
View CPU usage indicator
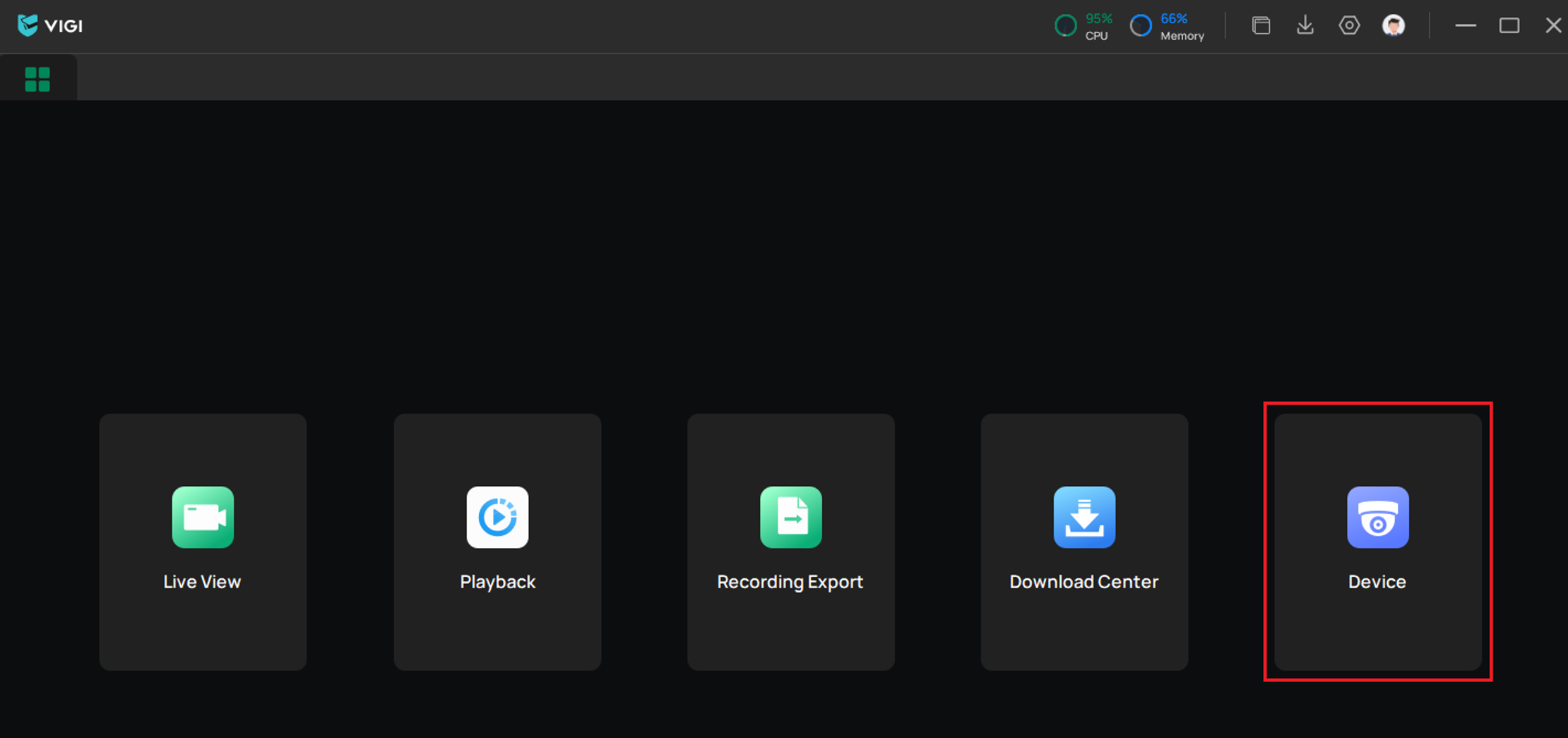[1083, 26]
